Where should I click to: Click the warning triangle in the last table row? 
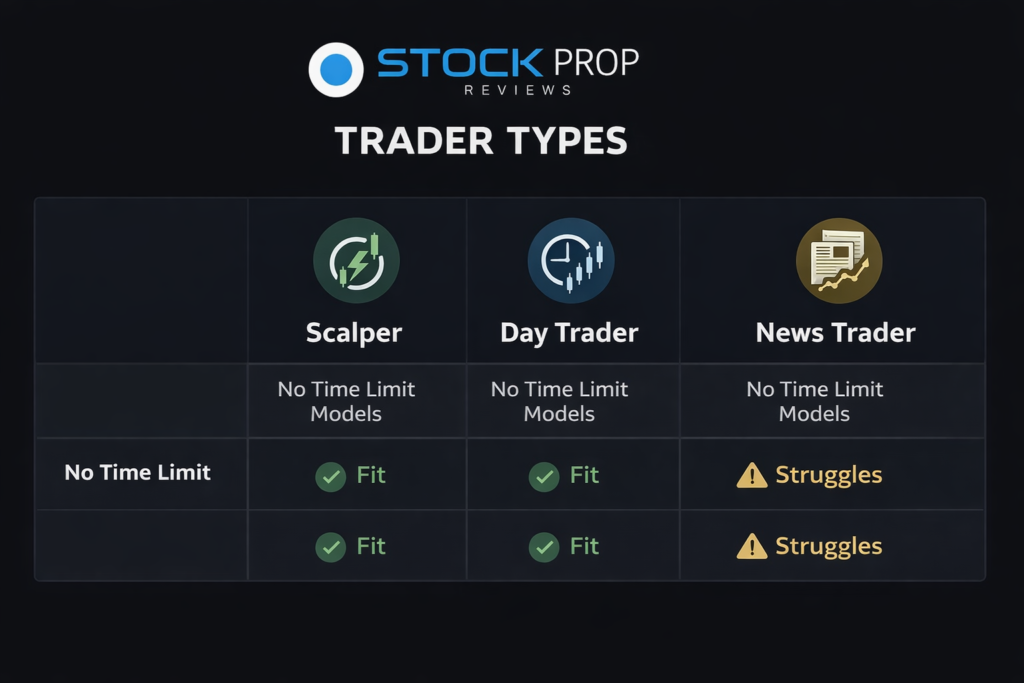click(x=752, y=547)
